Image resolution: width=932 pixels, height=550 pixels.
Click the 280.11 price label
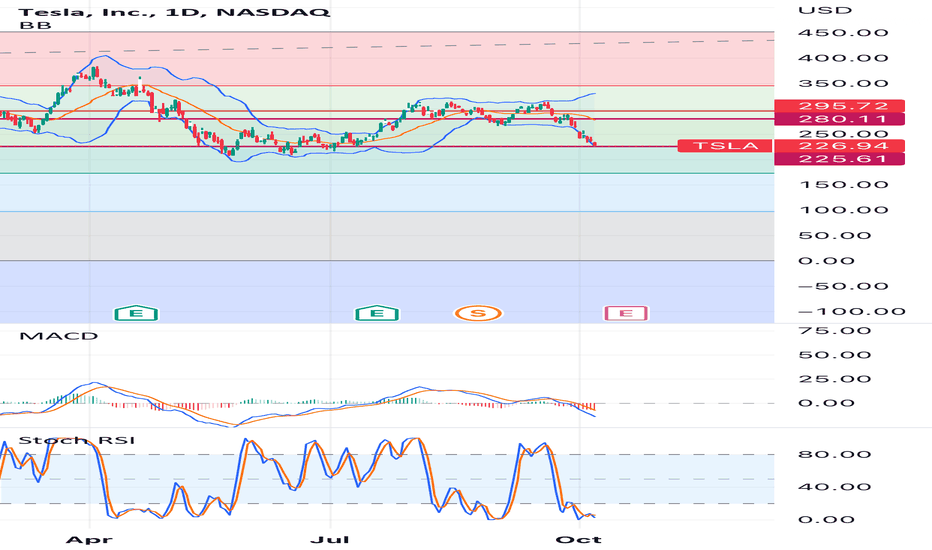click(840, 119)
